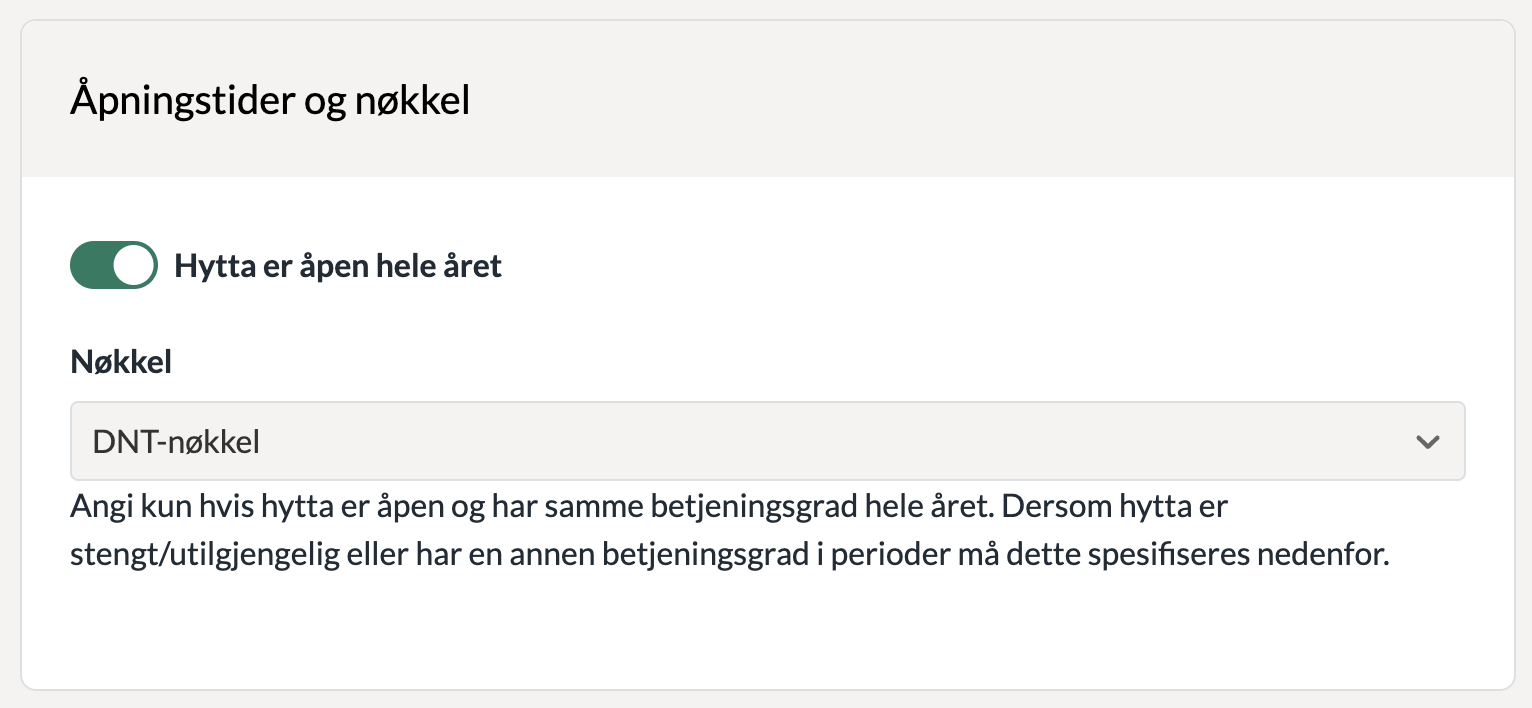Click the selected 'DNT-nøkkel' value text

click(x=176, y=442)
